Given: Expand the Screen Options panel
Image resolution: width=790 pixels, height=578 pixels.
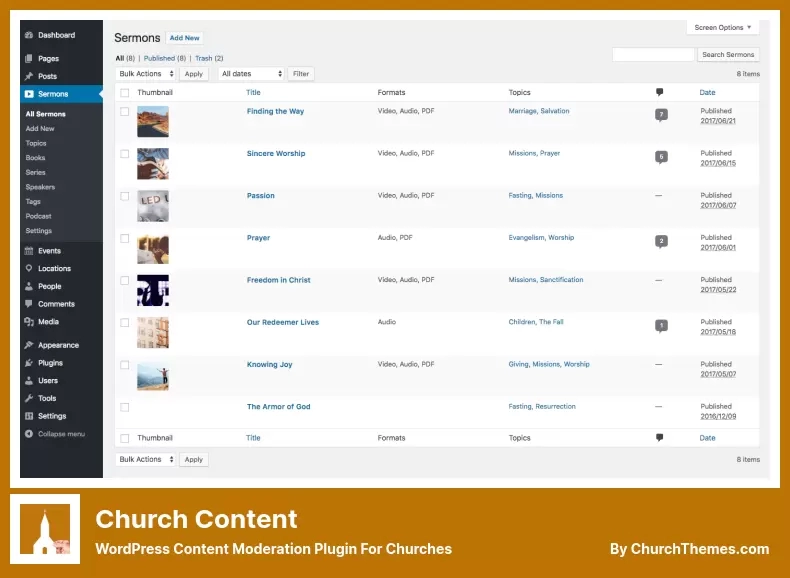Looking at the screenshot, I should pos(722,27).
